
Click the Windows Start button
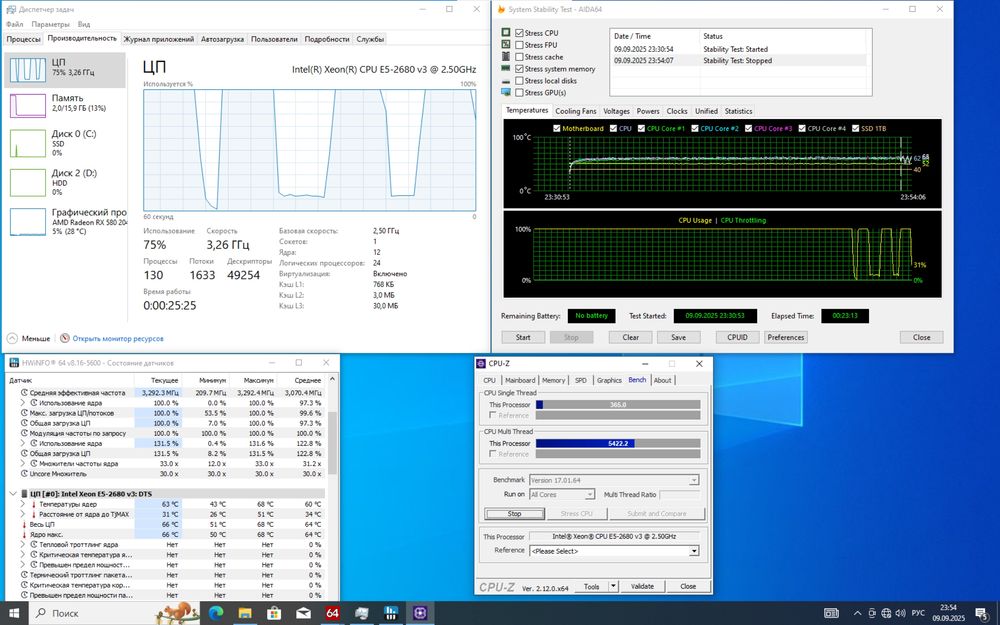click(x=14, y=613)
